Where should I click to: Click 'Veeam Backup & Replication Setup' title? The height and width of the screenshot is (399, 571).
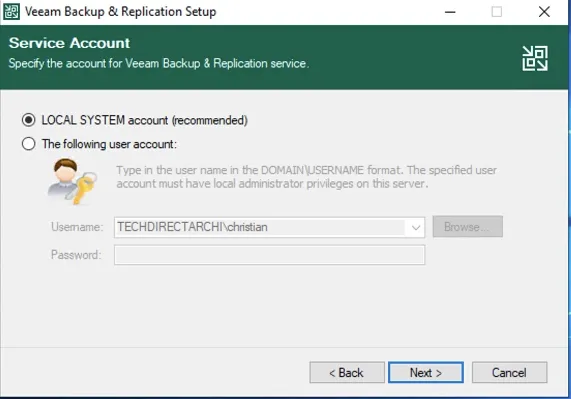121,12
